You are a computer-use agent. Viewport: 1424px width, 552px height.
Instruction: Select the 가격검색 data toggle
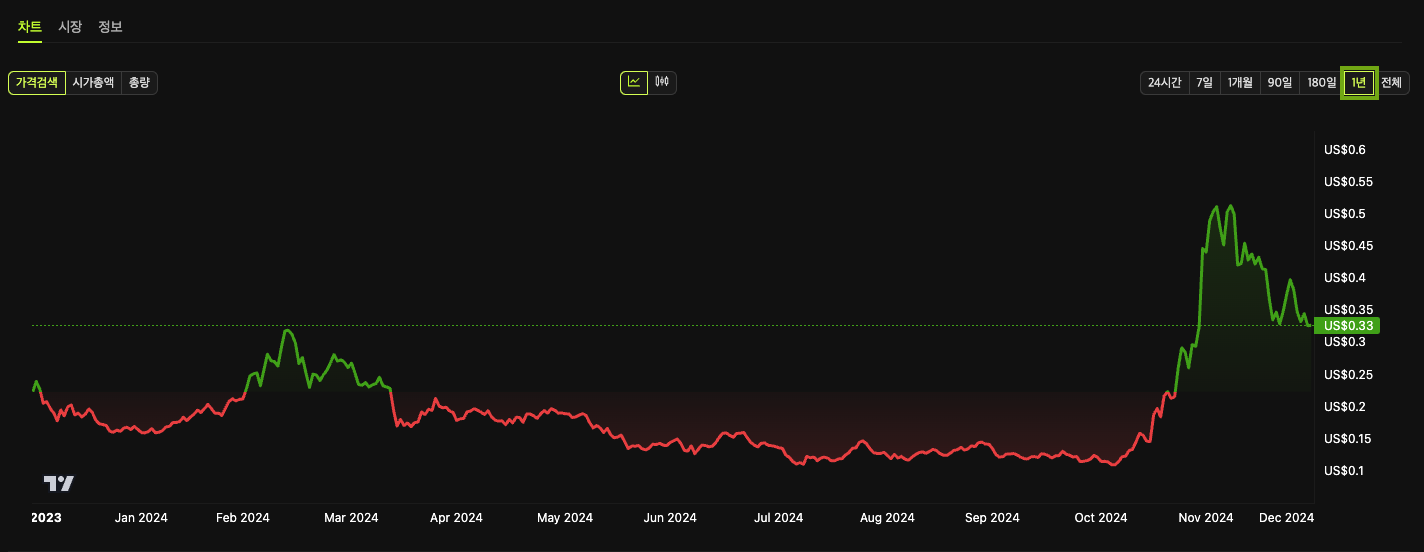(37, 83)
